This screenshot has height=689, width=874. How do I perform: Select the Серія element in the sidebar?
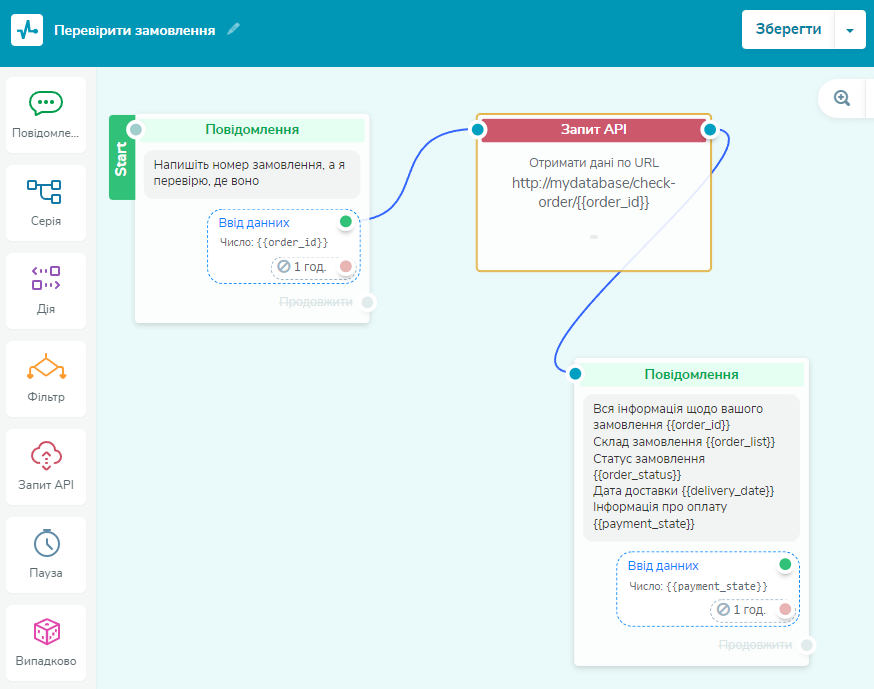pos(45,201)
